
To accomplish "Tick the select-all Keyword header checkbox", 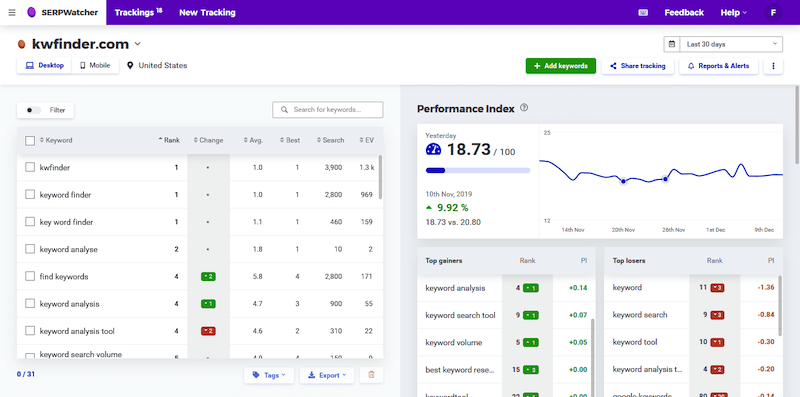I will 30,140.
